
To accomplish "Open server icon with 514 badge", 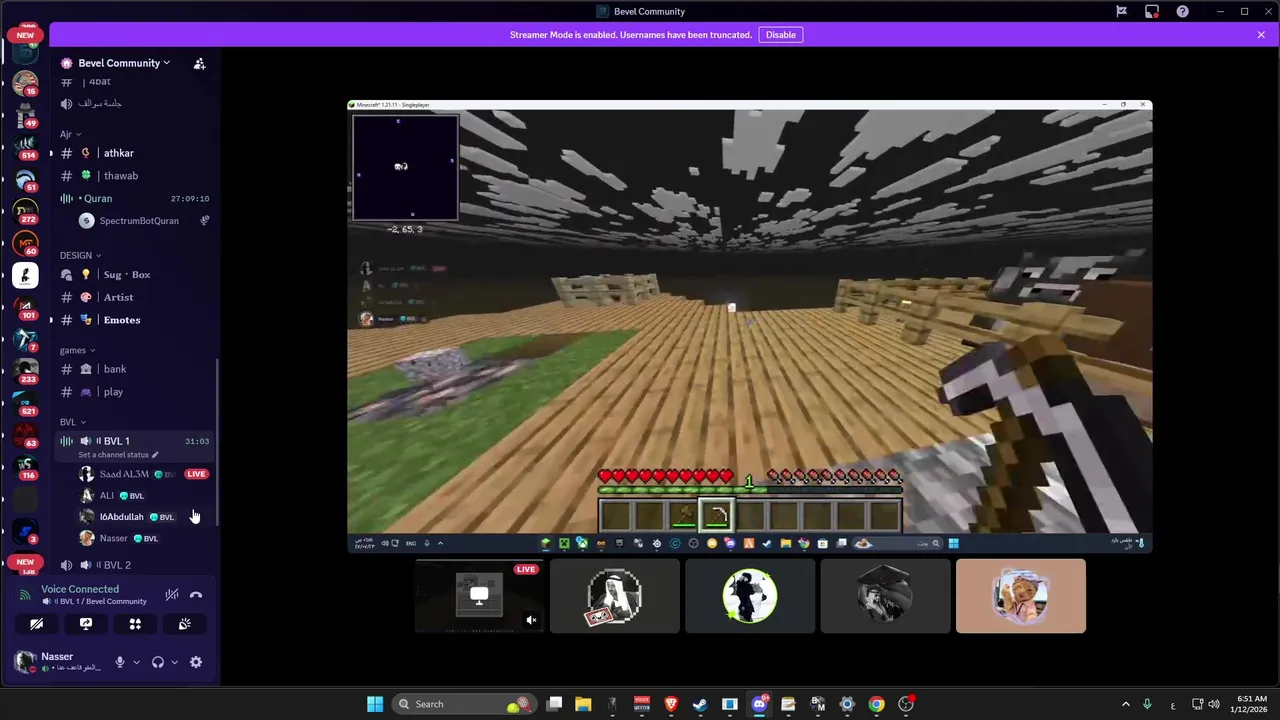I will click(25, 147).
